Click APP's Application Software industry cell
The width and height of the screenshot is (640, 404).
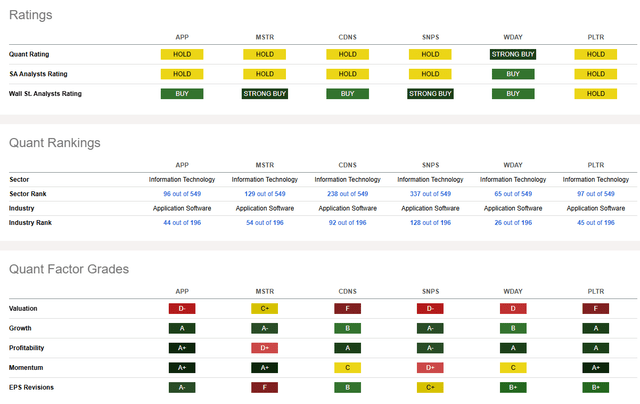(x=182, y=209)
